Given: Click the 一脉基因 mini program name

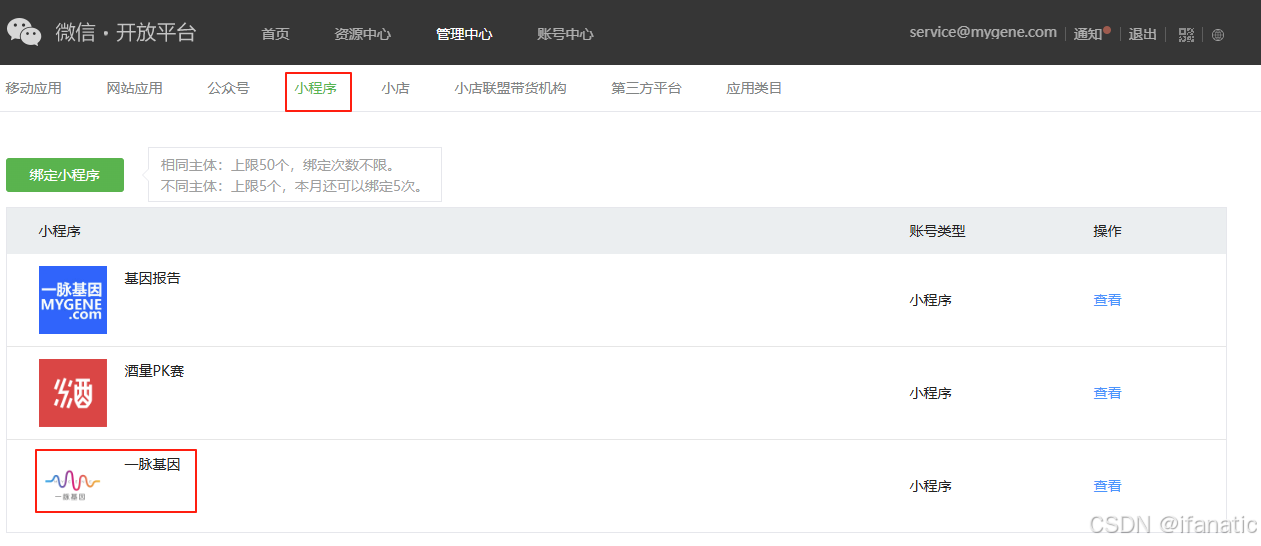Looking at the screenshot, I should (x=152, y=464).
